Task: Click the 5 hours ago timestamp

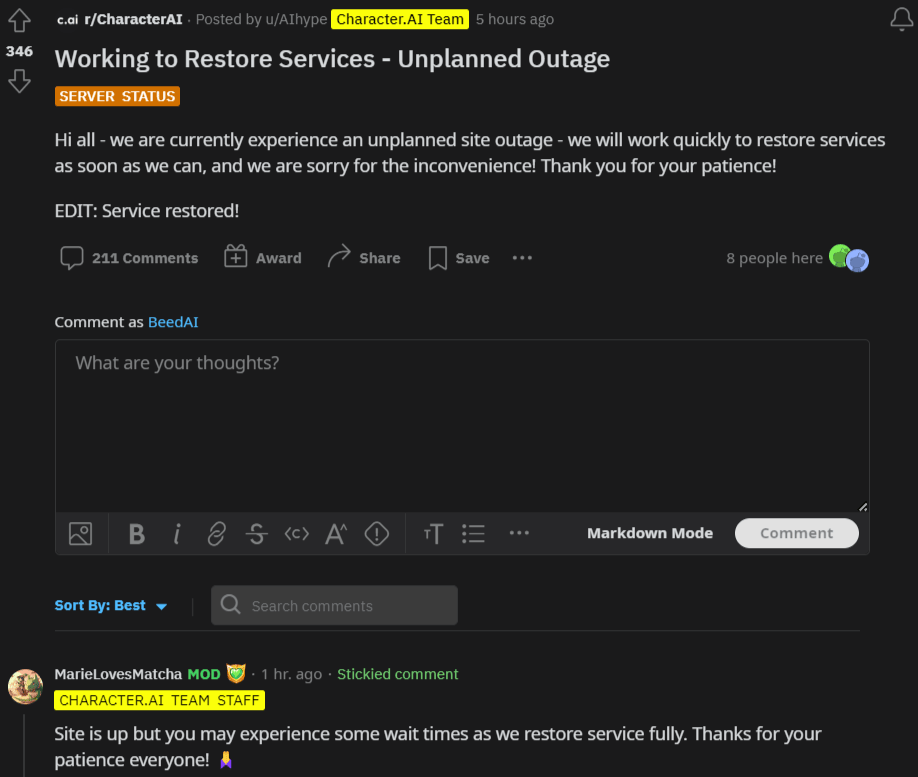Action: [515, 19]
